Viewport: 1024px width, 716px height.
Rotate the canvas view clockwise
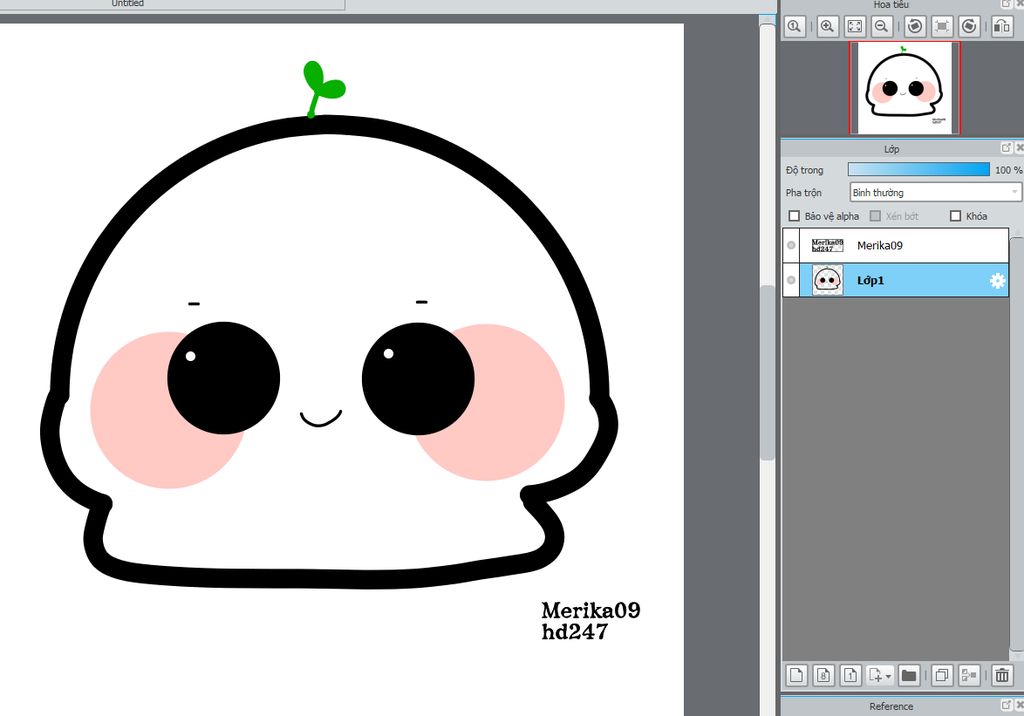tap(969, 27)
